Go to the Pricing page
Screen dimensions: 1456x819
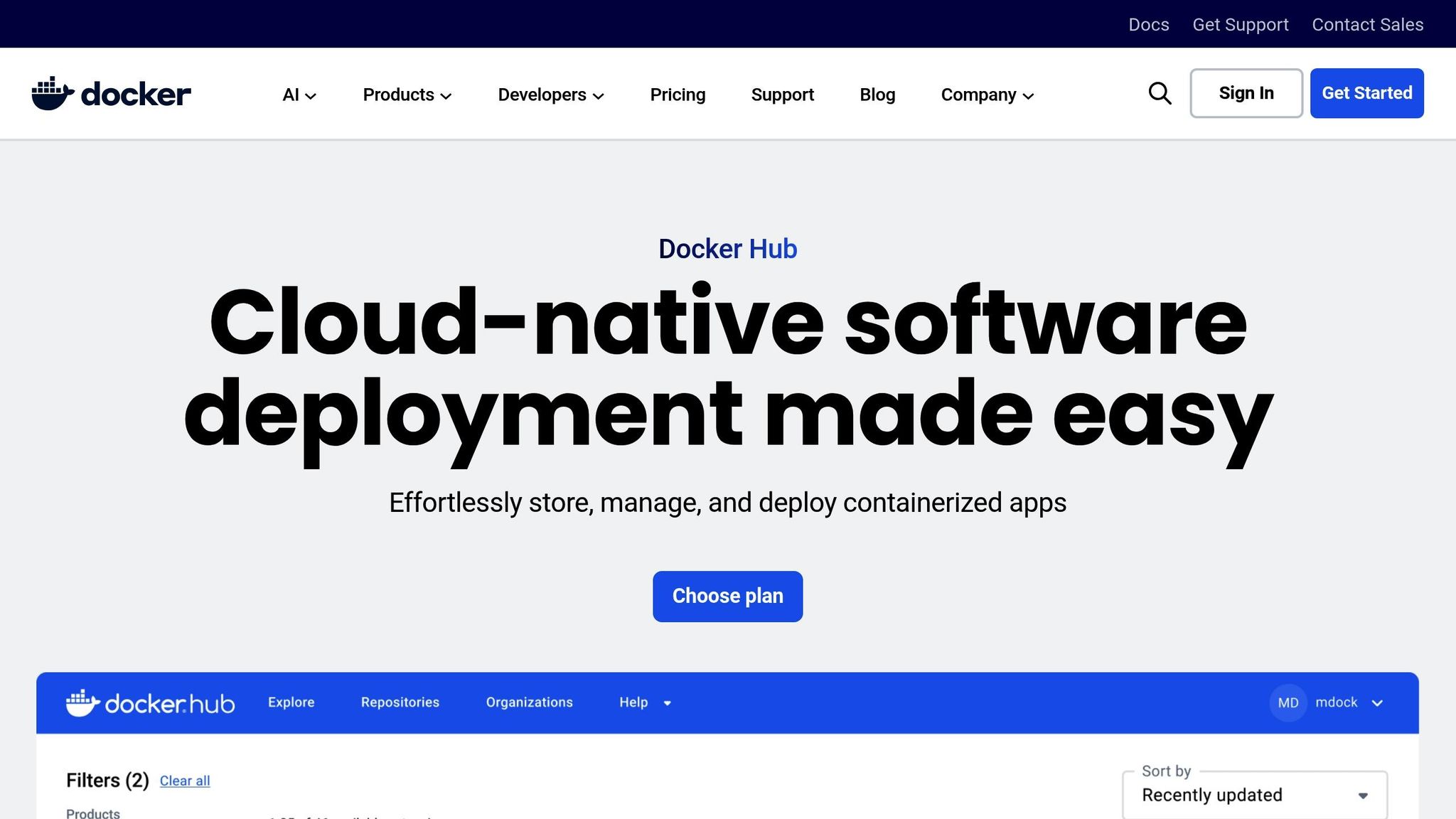coord(678,95)
